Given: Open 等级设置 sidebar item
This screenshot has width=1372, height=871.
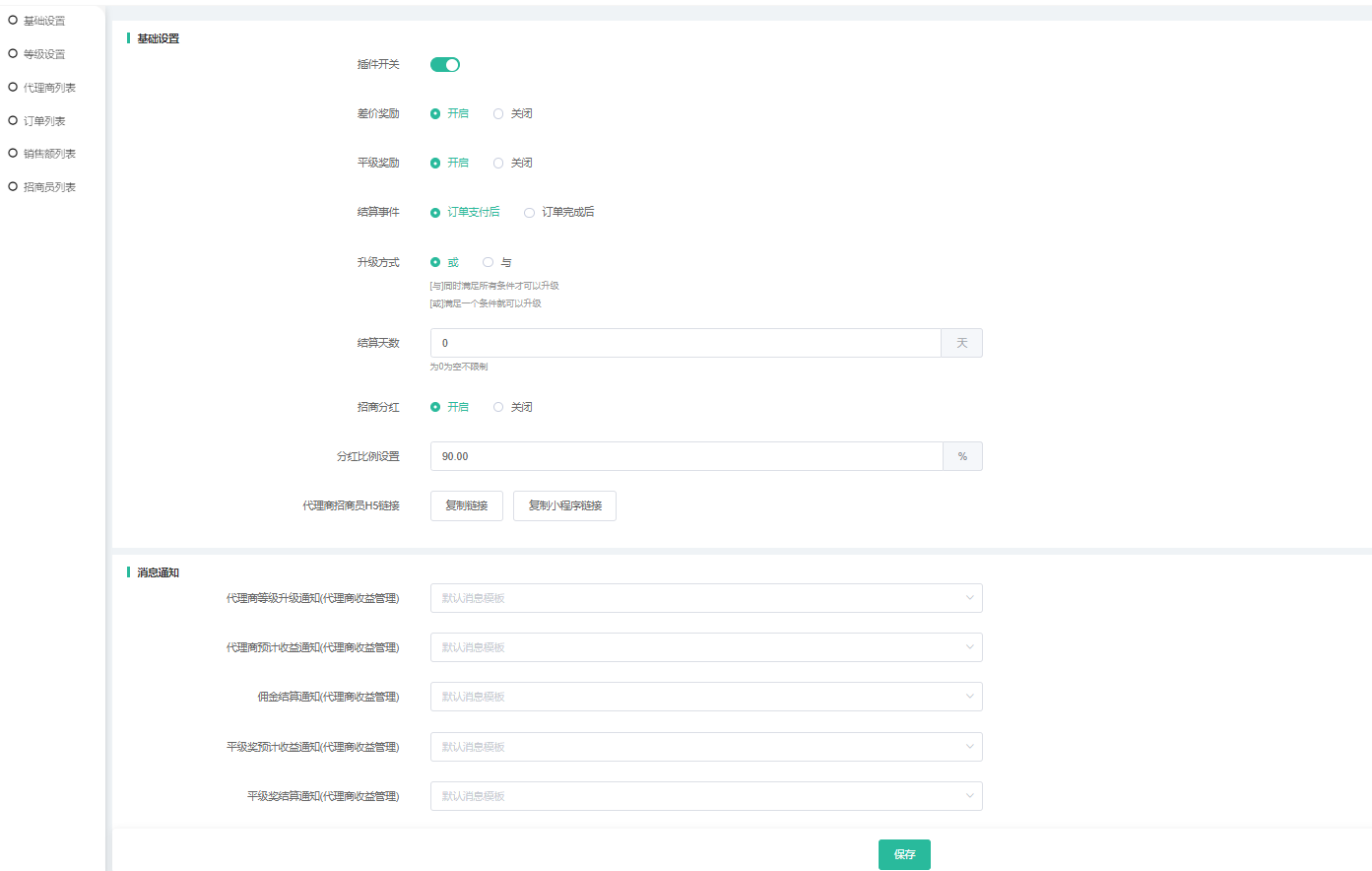Looking at the screenshot, I should click(43, 54).
